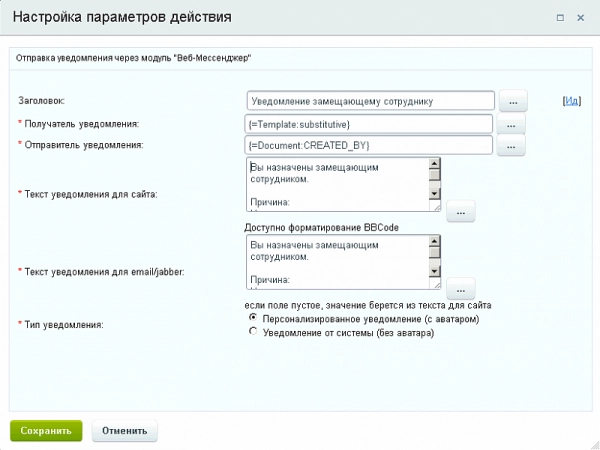Image resolution: width=600 pixels, height=450 pixels.
Task: Open the Ид link
Action: tap(572, 101)
